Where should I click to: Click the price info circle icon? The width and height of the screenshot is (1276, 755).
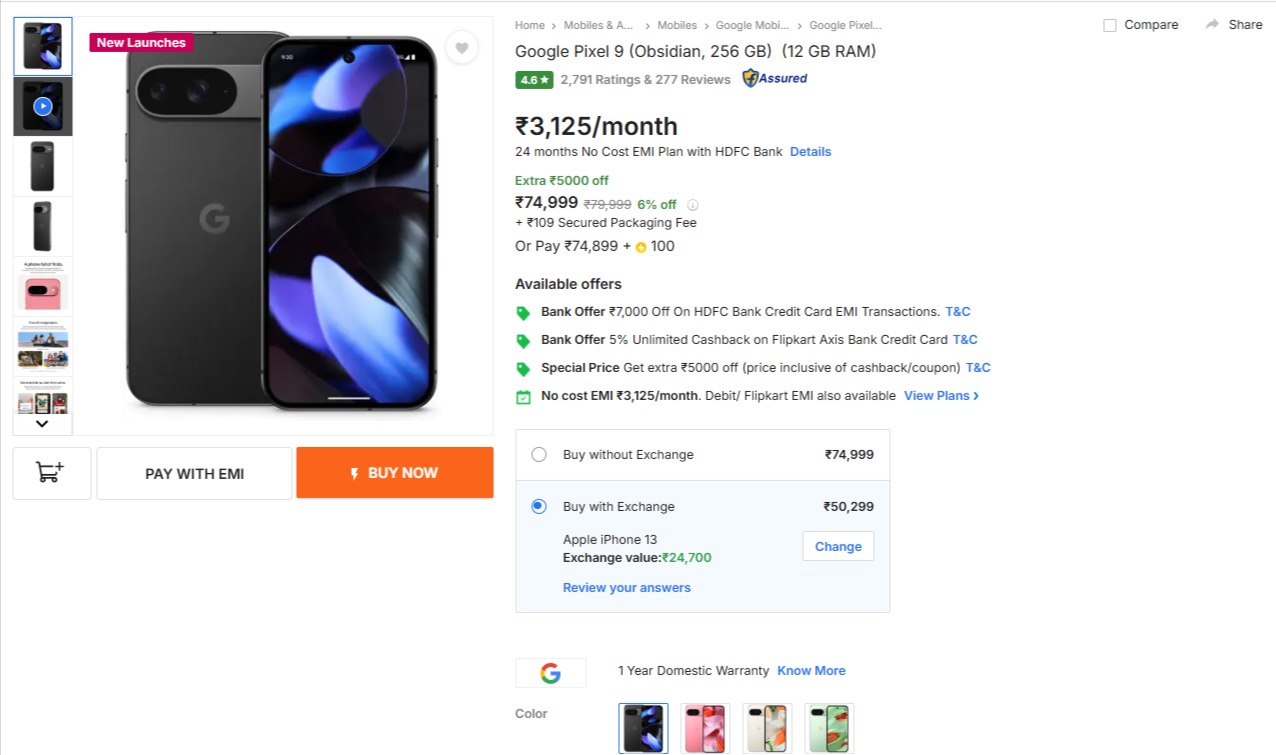tap(693, 205)
